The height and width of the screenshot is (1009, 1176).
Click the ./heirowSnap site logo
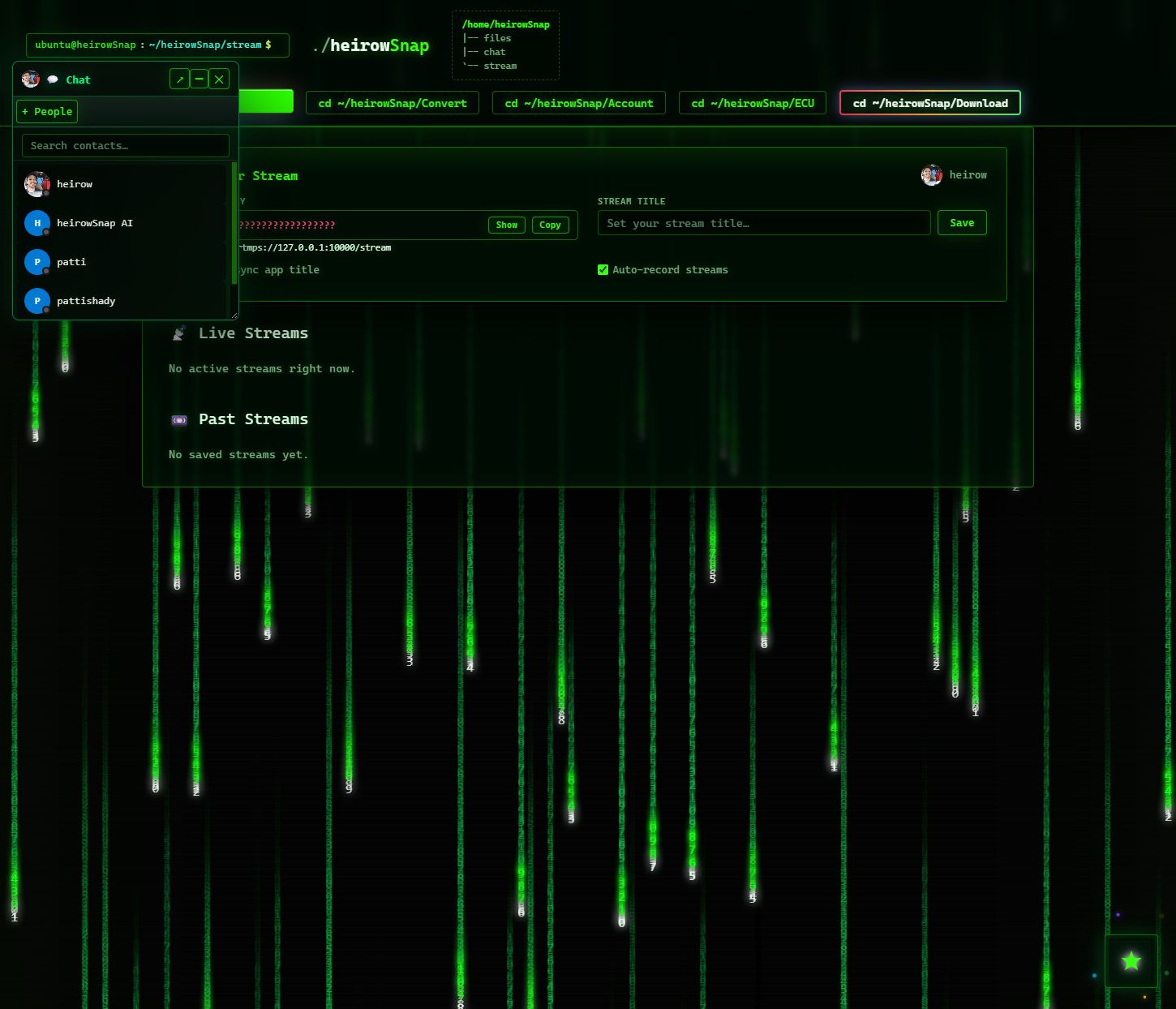point(371,45)
